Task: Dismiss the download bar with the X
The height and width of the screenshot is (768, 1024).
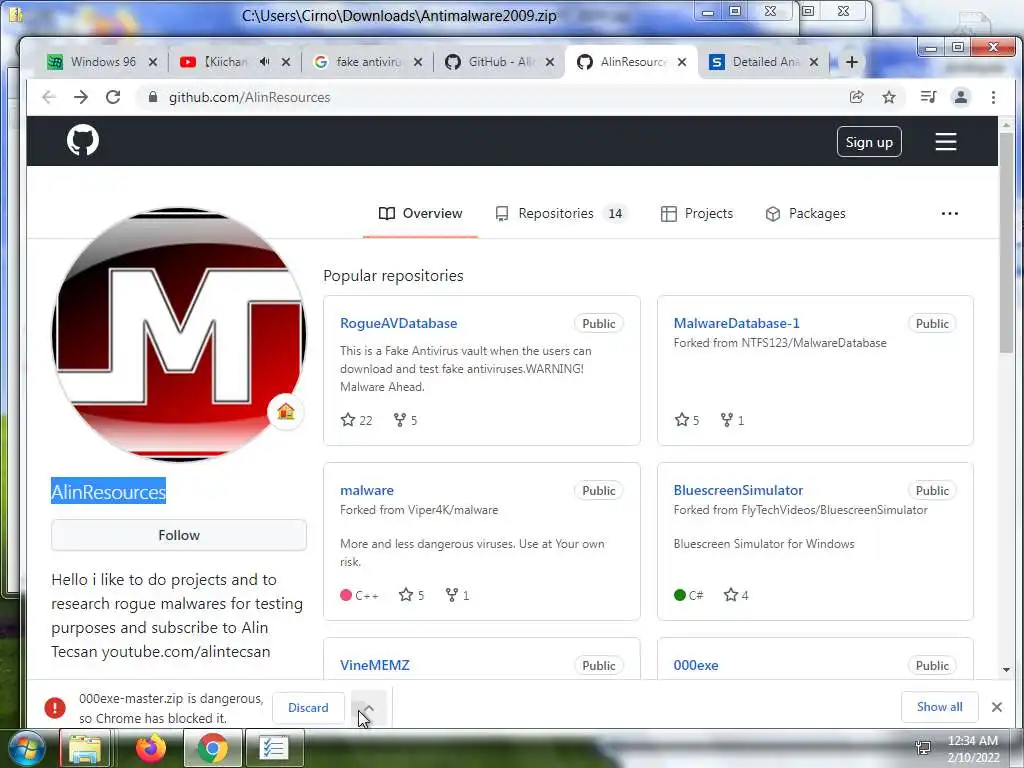Action: point(997,707)
